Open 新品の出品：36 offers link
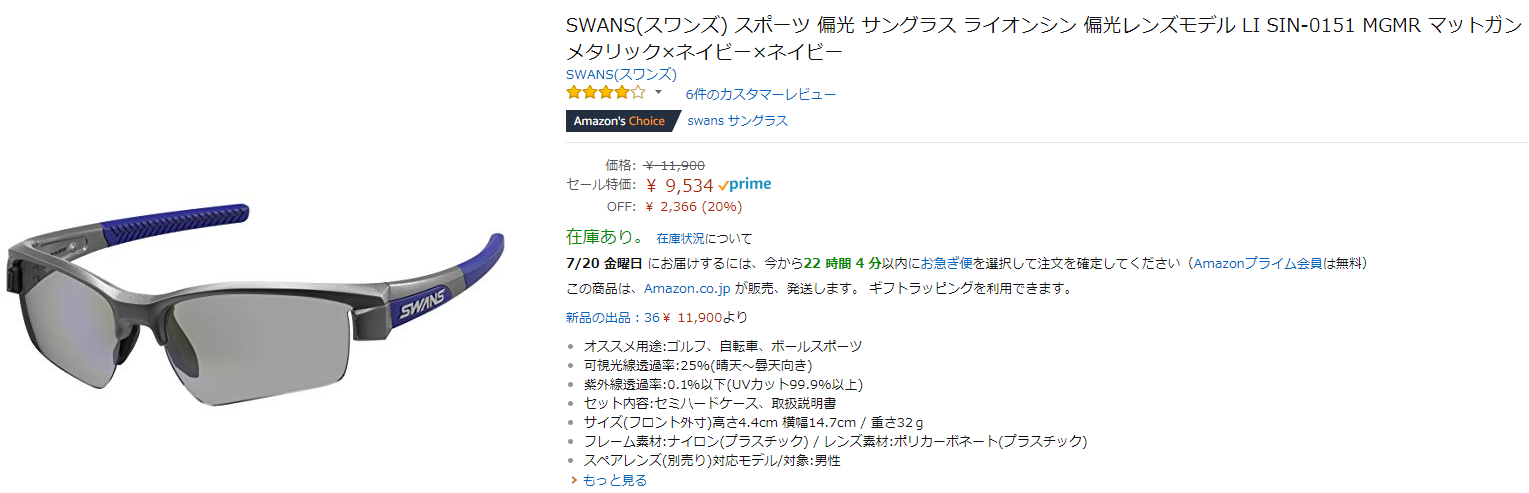The image size is (1529, 493). [x=612, y=318]
